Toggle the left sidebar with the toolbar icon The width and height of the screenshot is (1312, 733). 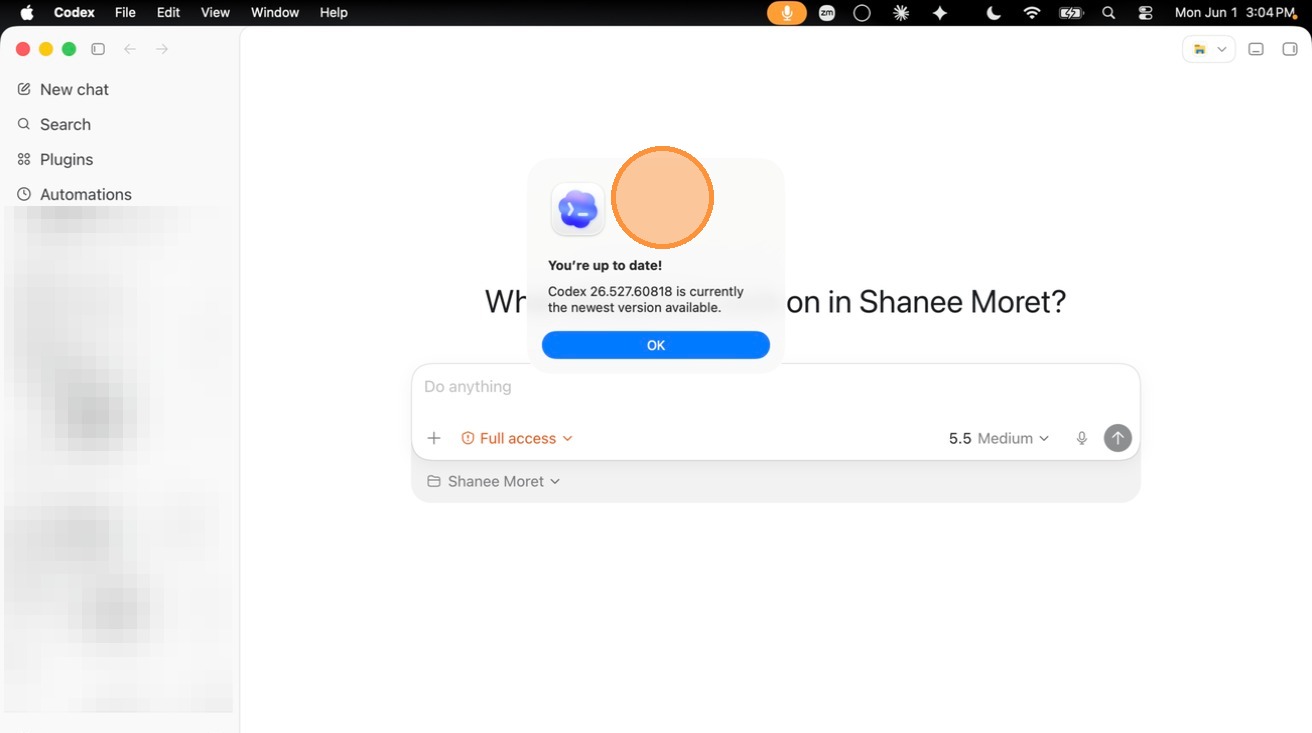pyautogui.click(x=98, y=49)
